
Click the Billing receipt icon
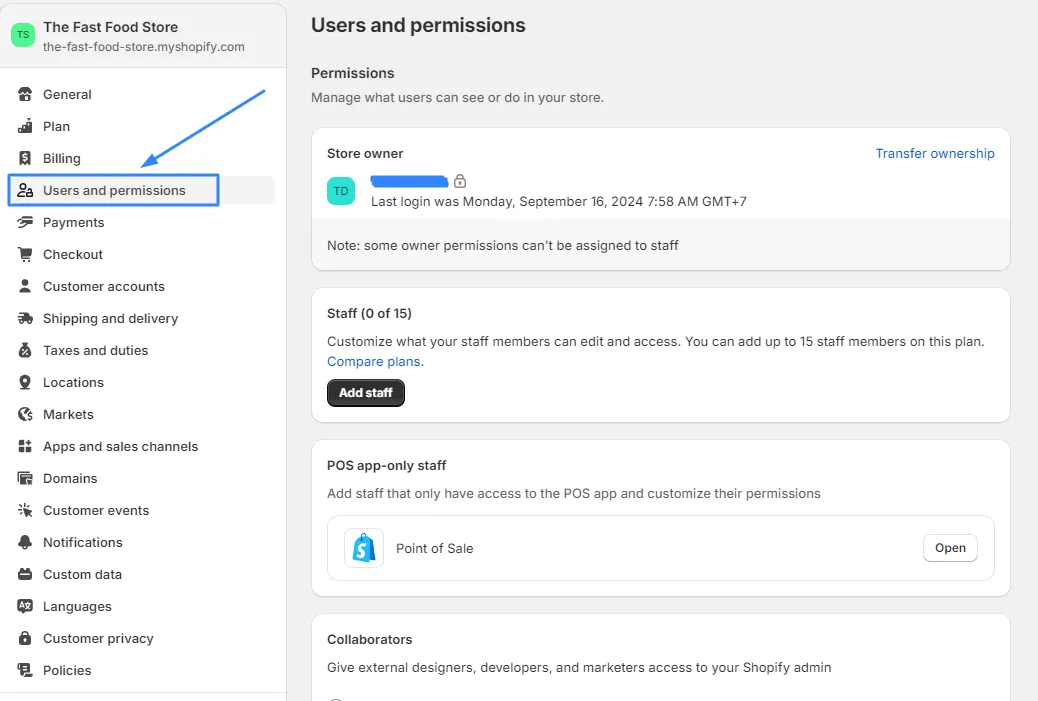pyautogui.click(x=25, y=158)
